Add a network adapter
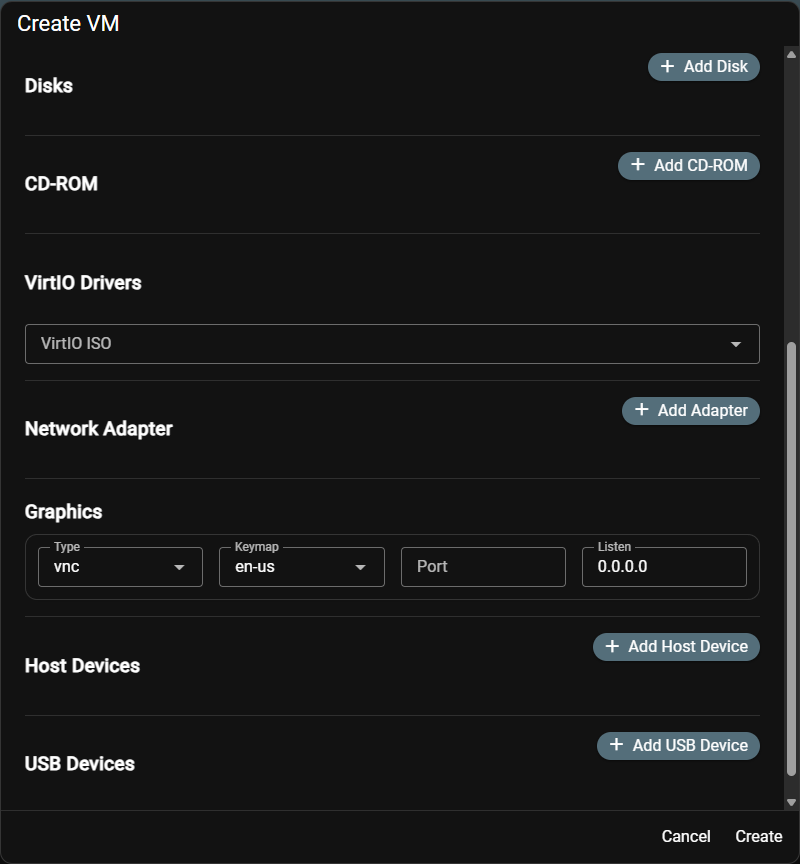The width and height of the screenshot is (800, 864). click(691, 410)
